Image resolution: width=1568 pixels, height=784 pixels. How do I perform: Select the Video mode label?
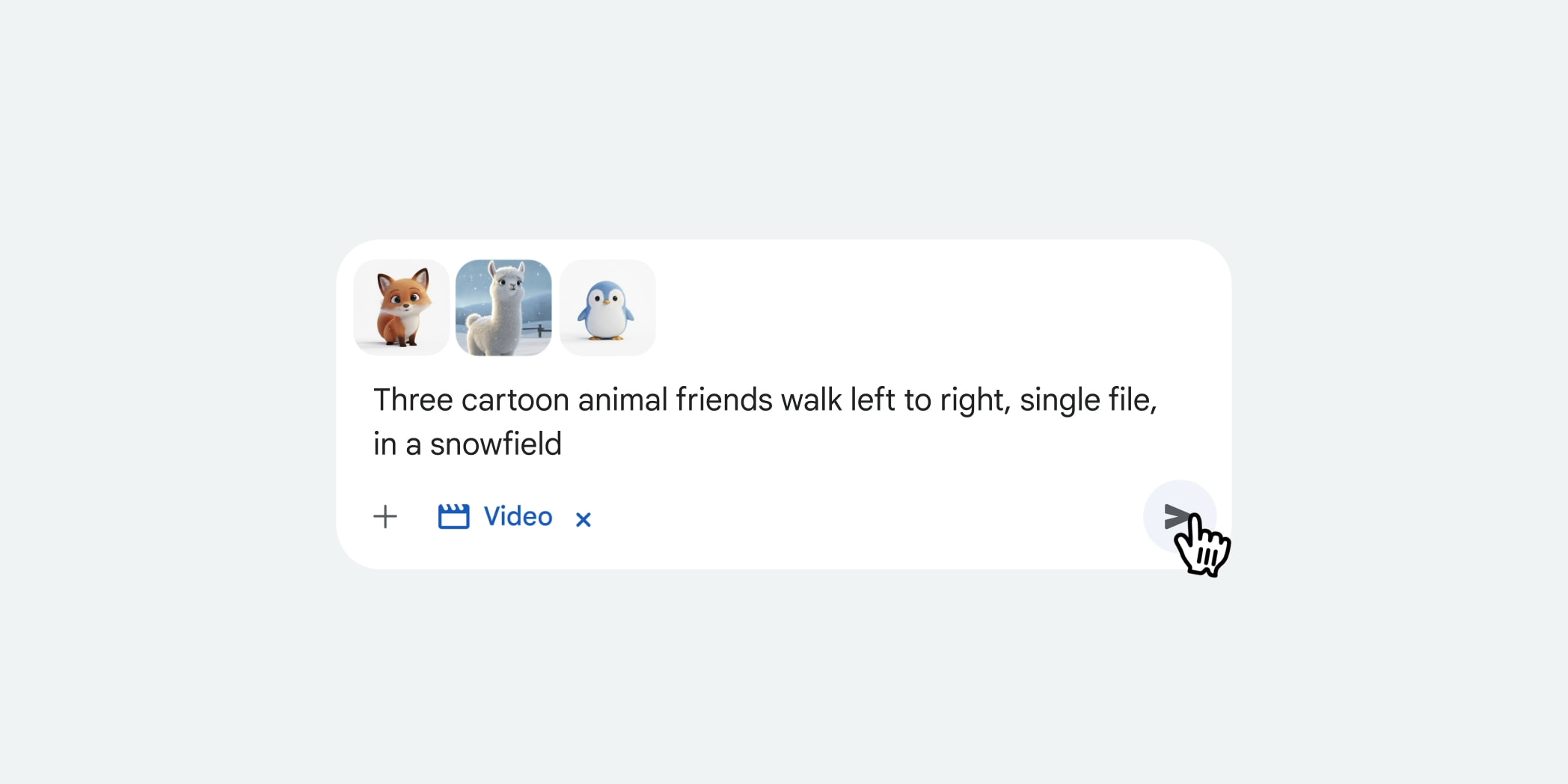click(518, 516)
